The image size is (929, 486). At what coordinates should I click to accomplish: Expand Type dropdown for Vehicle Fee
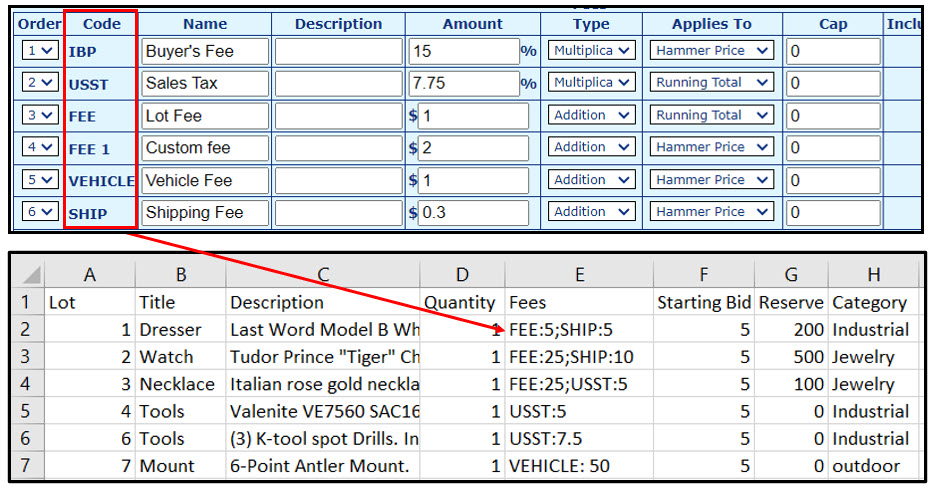click(x=591, y=180)
